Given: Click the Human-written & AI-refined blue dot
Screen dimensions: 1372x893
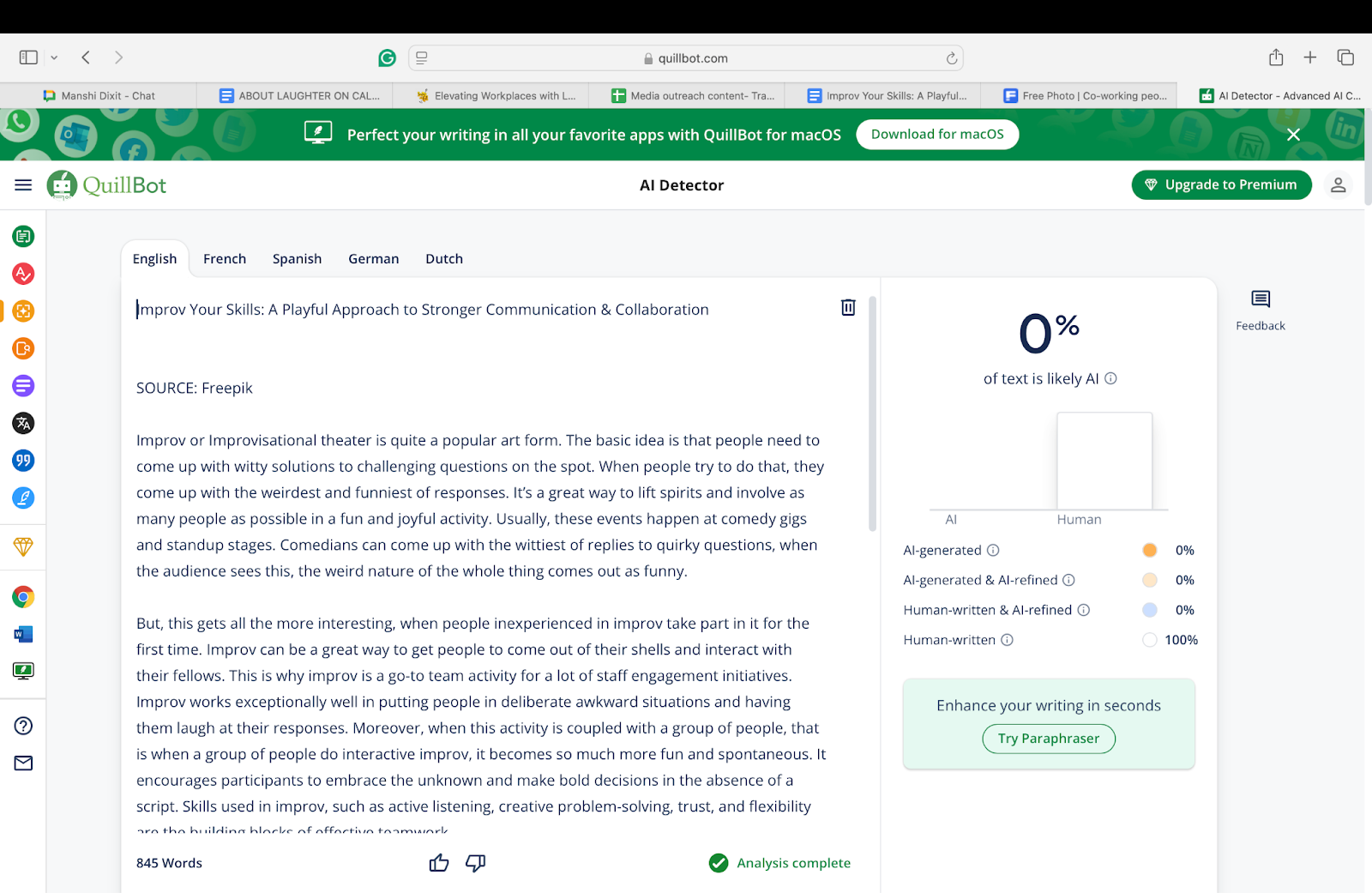Looking at the screenshot, I should (1150, 610).
